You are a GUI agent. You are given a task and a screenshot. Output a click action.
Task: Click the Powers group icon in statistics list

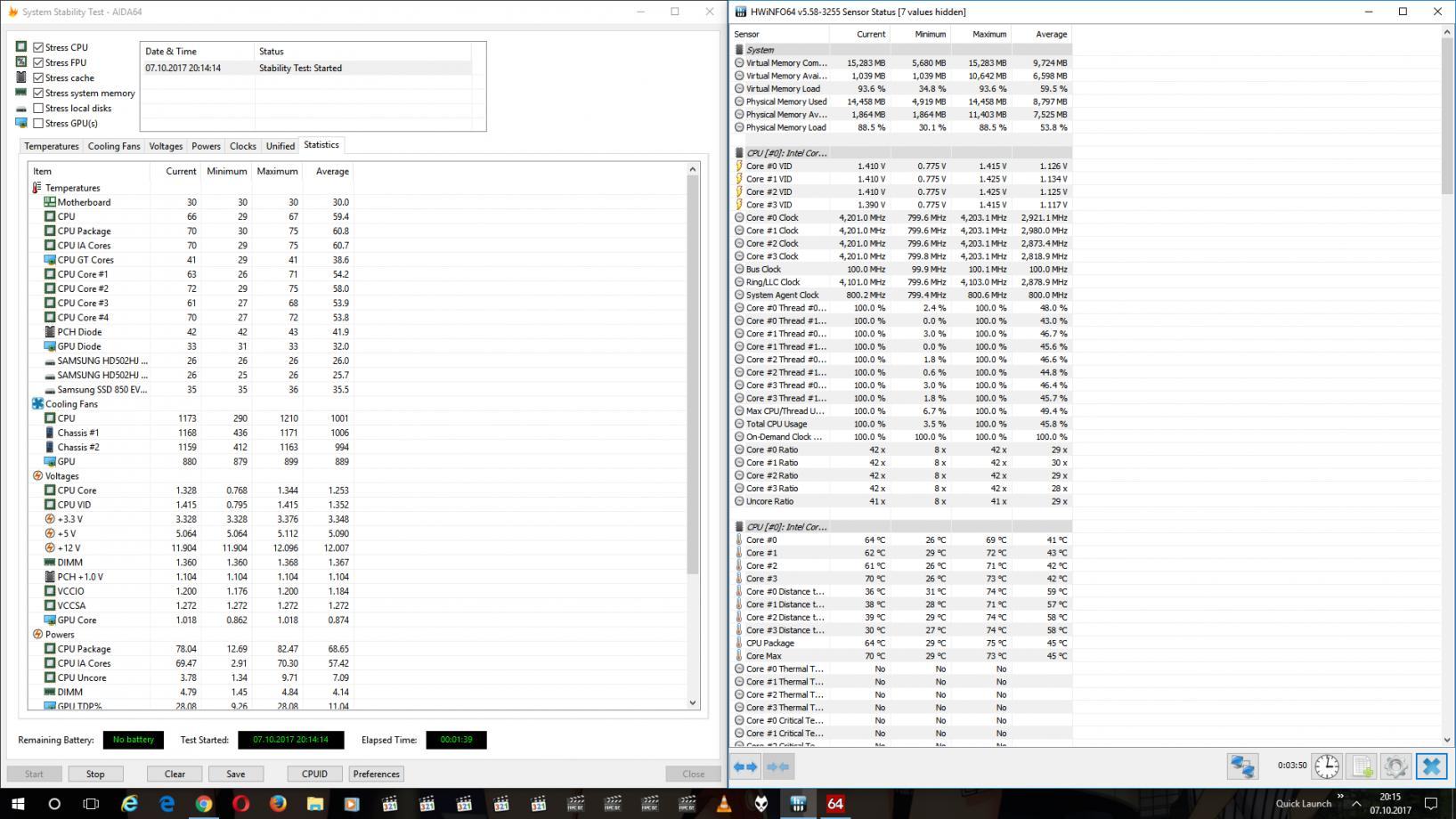coord(37,635)
